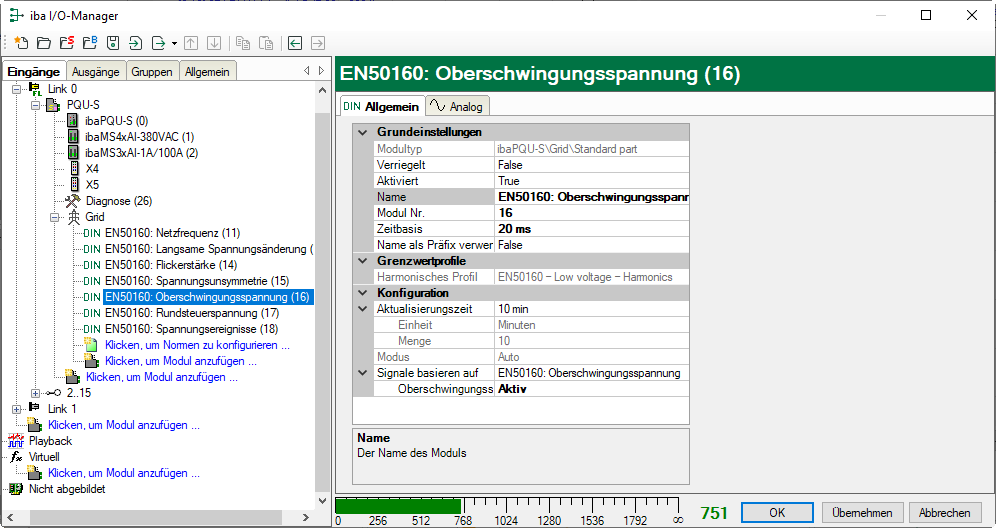Toggle Name als Präfix verwenden value
The width and height of the screenshot is (996, 528).
(590, 245)
